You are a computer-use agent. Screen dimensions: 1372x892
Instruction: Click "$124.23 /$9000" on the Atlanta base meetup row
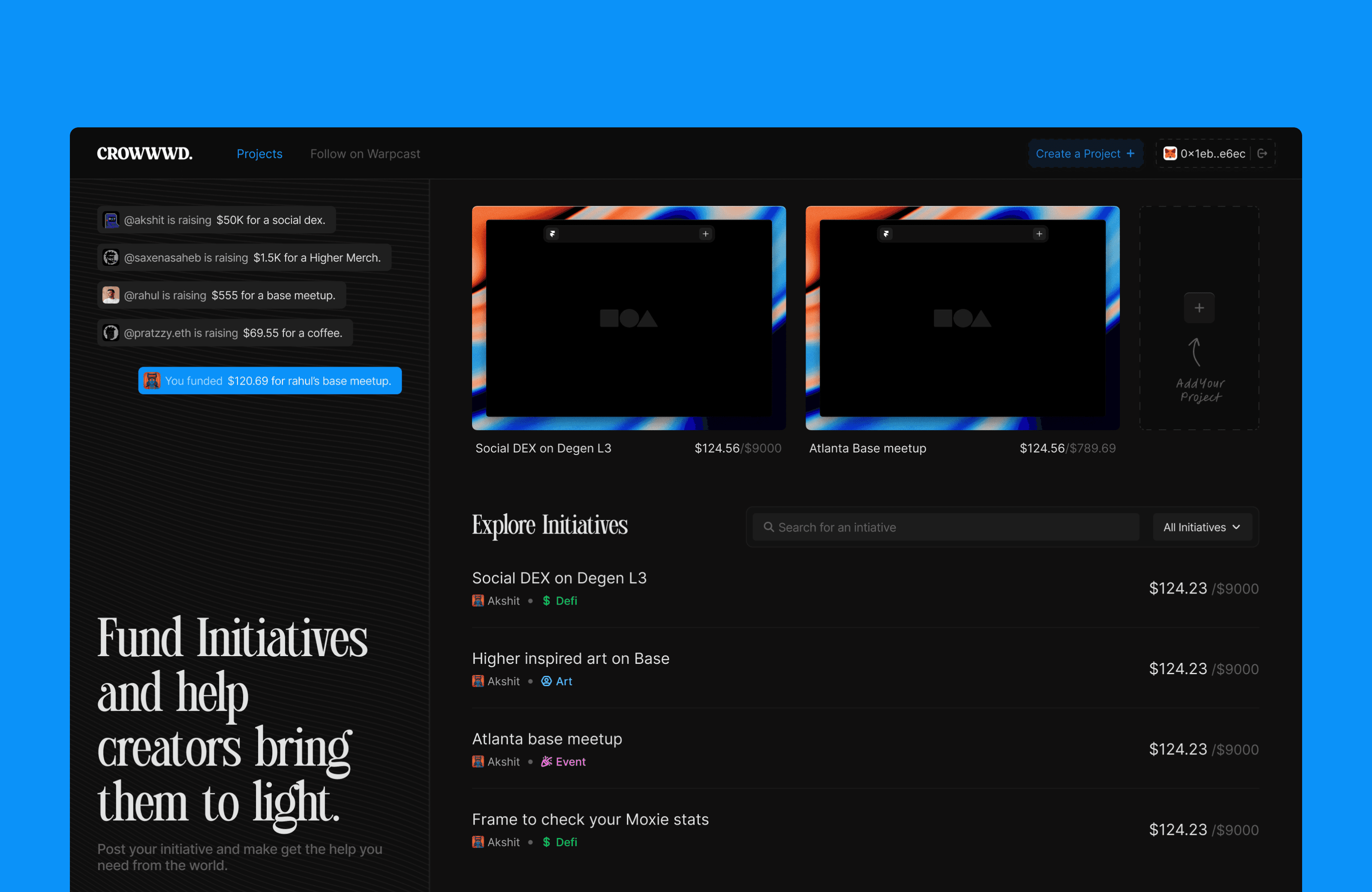click(x=1204, y=749)
